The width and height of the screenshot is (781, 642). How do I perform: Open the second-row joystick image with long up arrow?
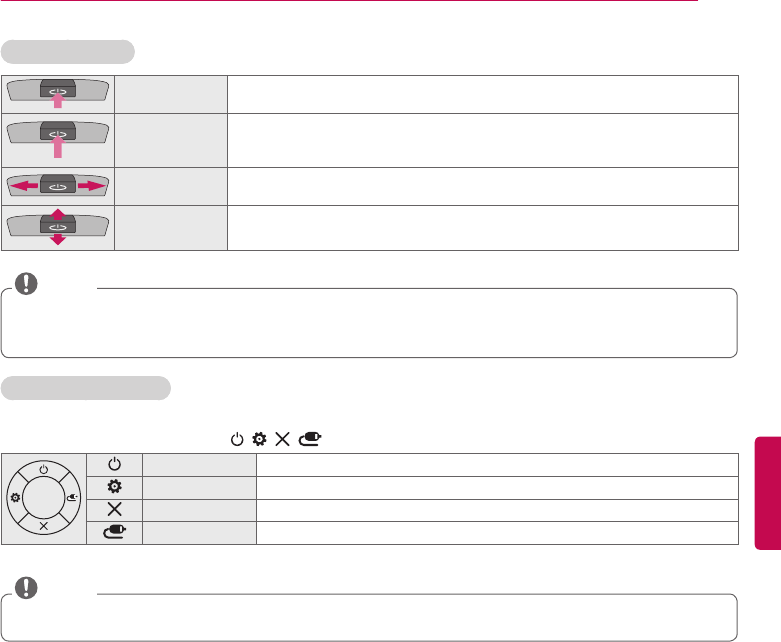pos(58,139)
